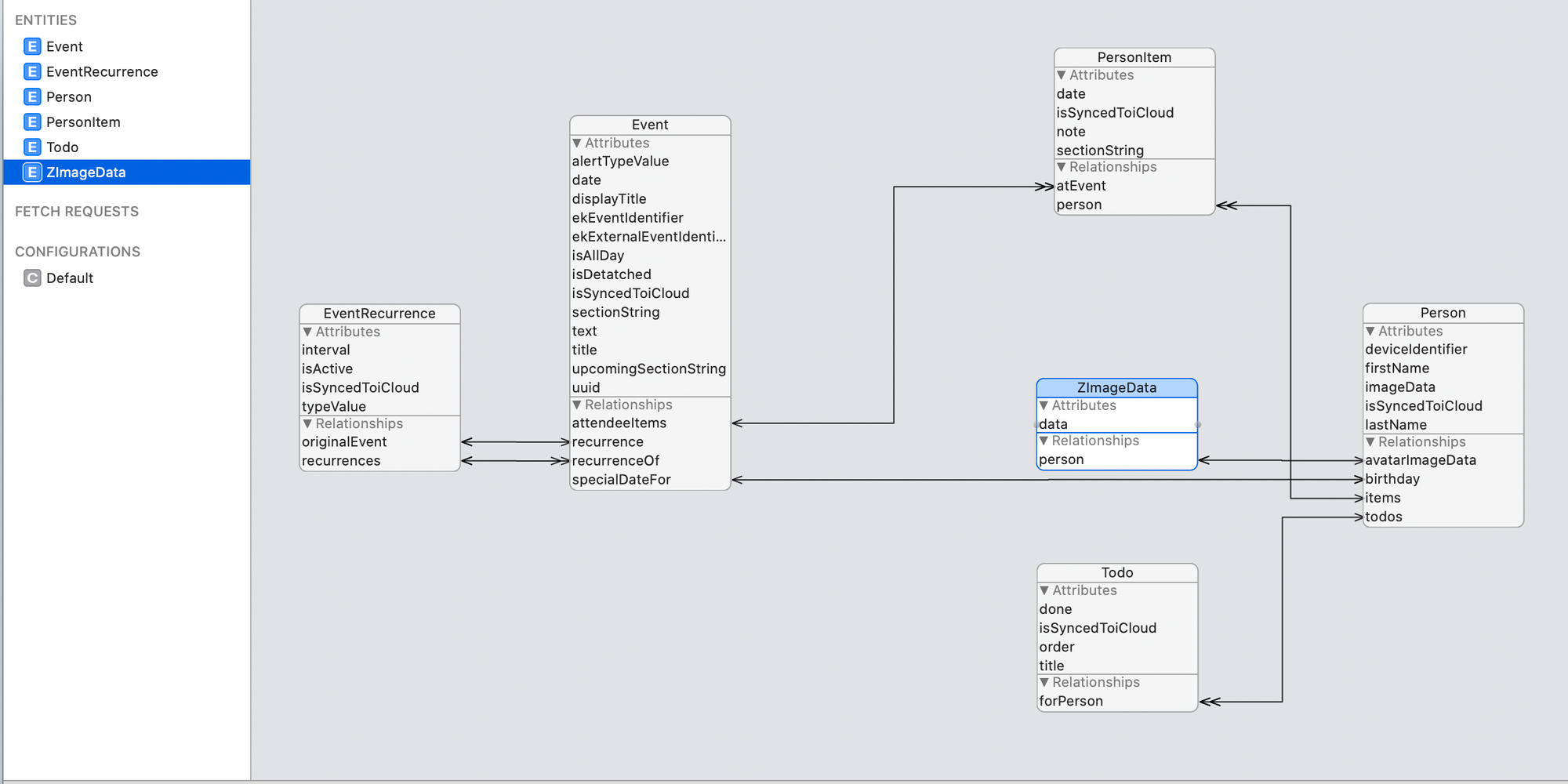Click the PersonItem entity icon in sidebar
This screenshot has height=784, width=1568.
(32, 122)
